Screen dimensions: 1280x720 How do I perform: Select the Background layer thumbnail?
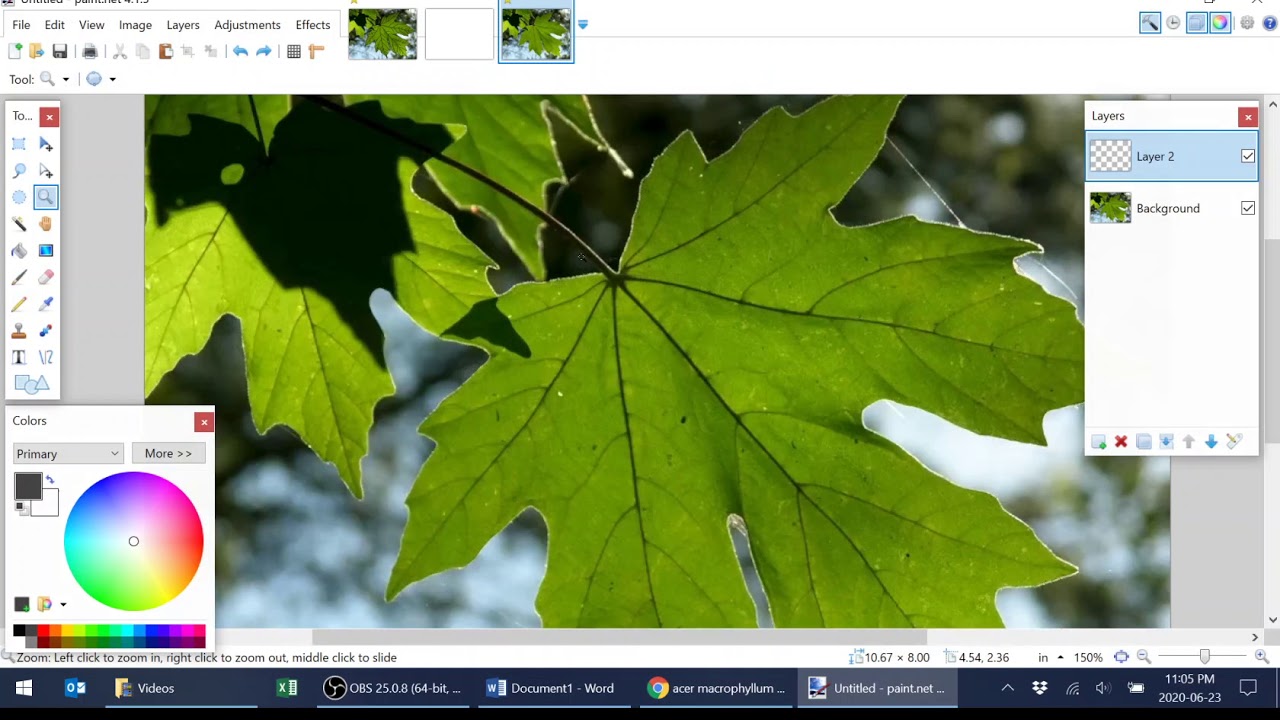tap(1110, 208)
